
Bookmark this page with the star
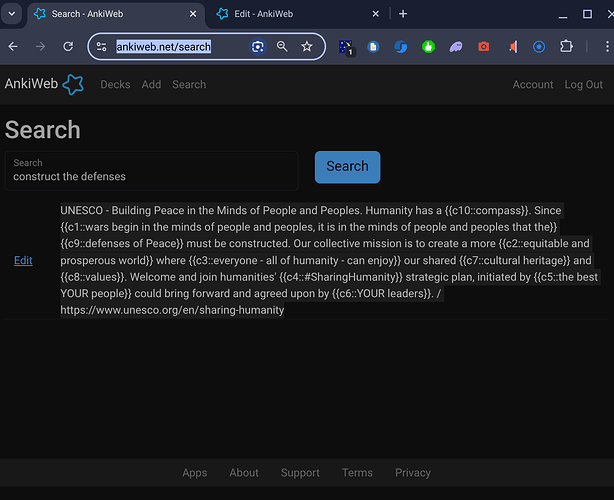click(x=307, y=47)
